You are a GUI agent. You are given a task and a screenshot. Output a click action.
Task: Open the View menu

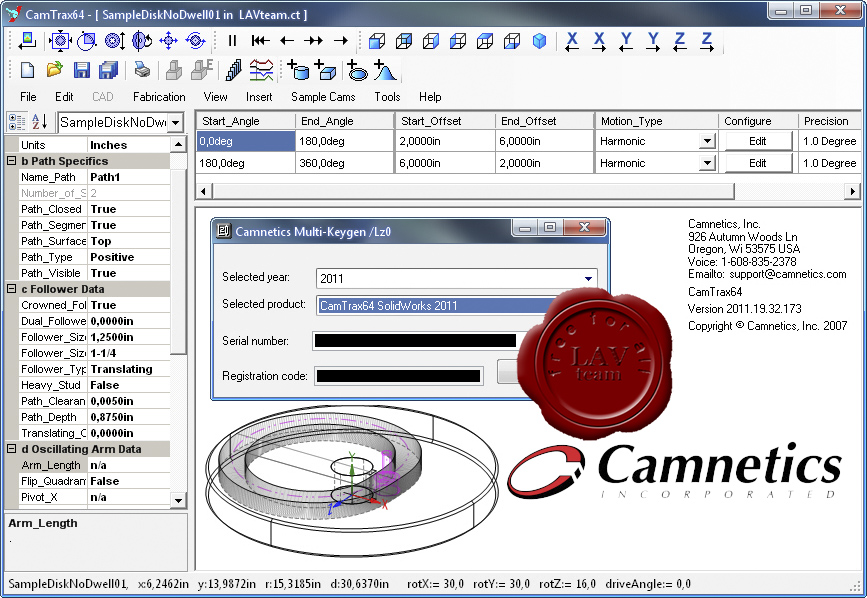click(x=215, y=97)
